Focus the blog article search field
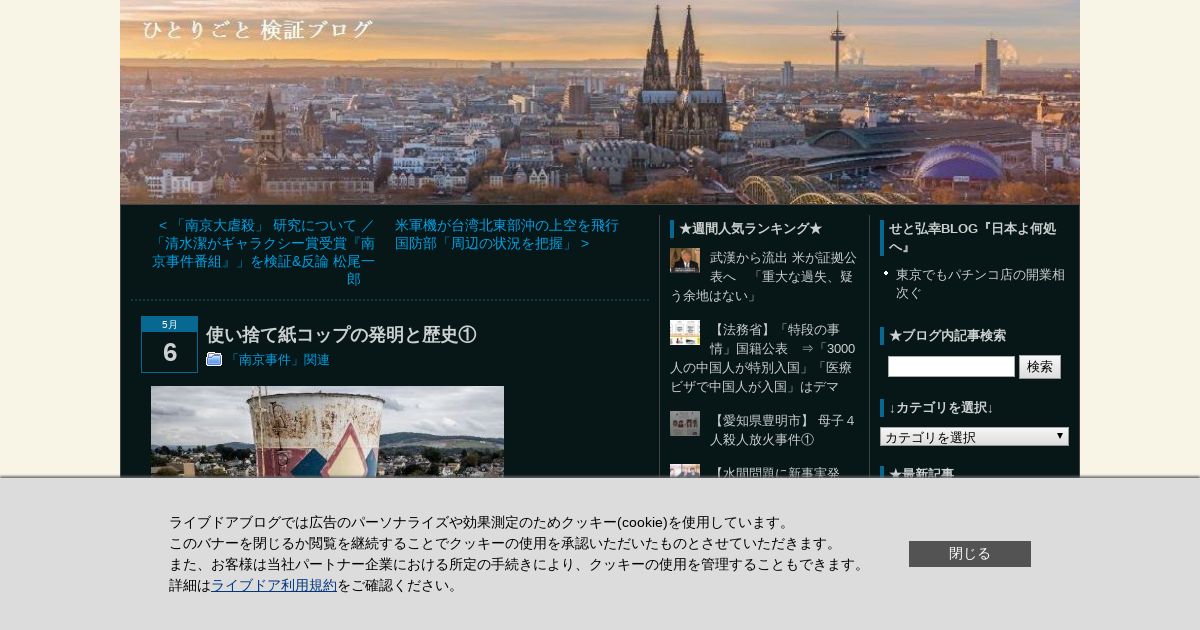Image resolution: width=1200 pixels, height=630 pixels. click(951, 367)
